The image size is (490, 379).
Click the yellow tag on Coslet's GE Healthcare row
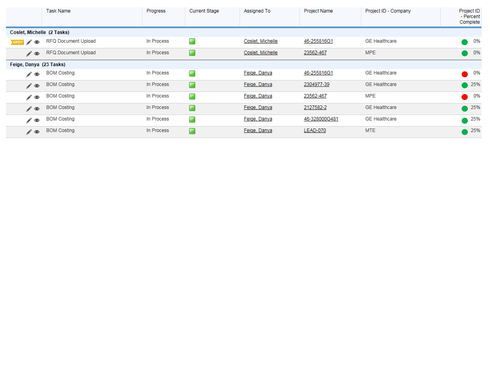[17, 42]
